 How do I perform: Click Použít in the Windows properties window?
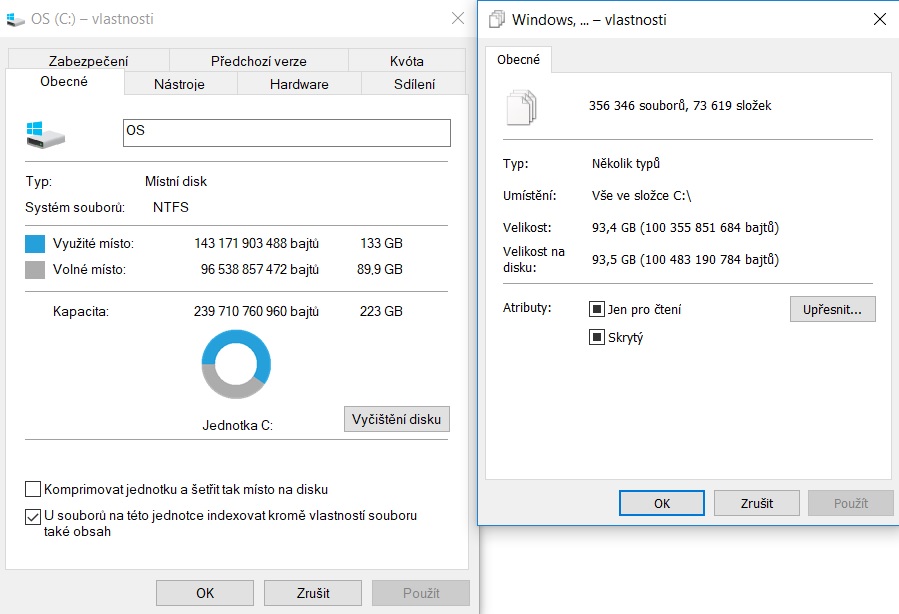(x=851, y=503)
